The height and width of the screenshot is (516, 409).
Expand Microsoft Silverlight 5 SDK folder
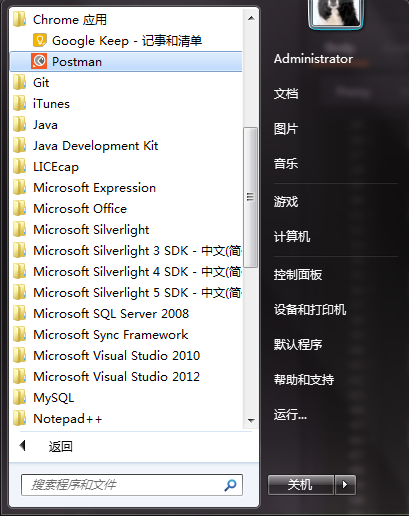(137, 293)
